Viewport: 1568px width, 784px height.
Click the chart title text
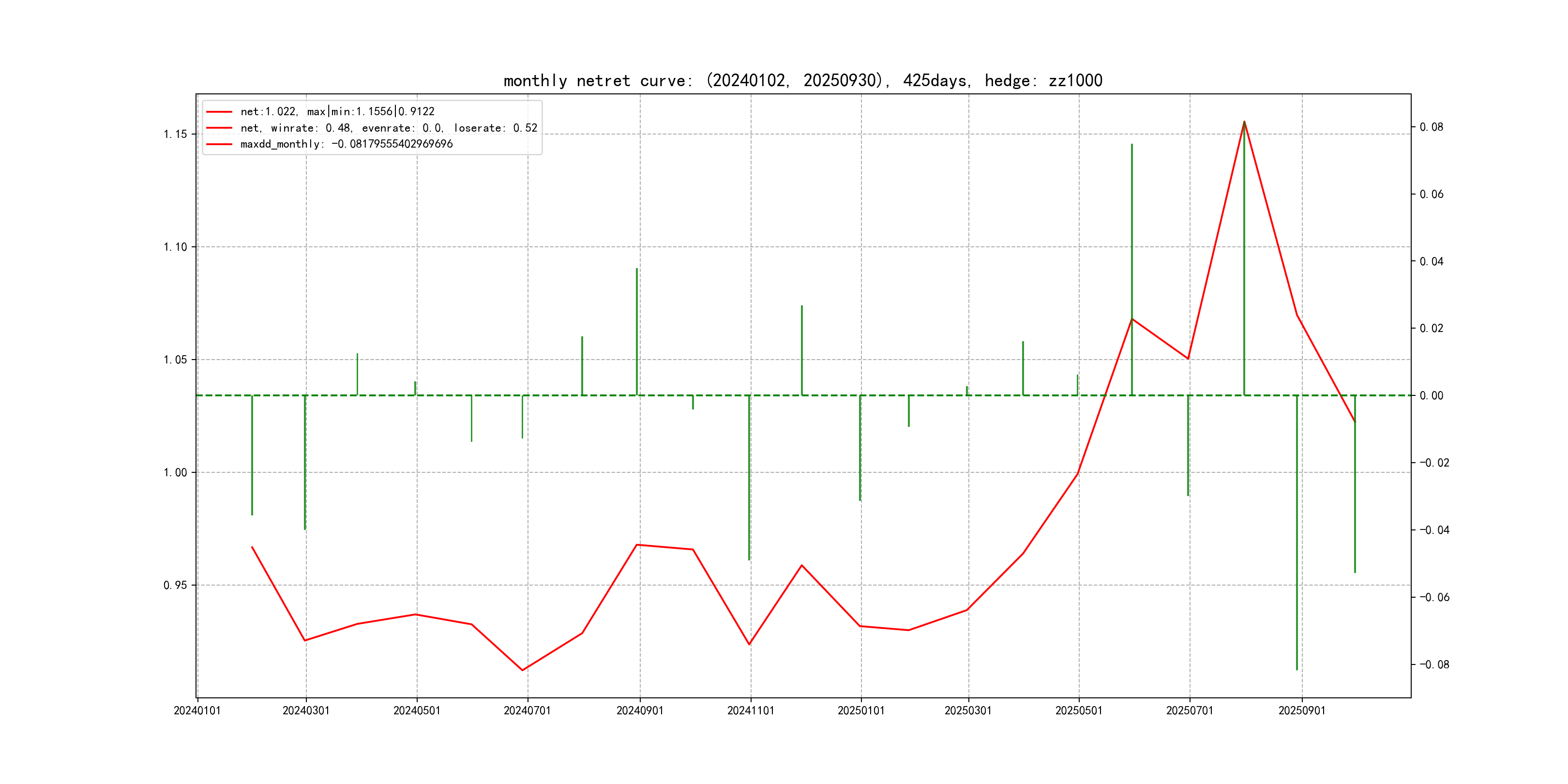coord(802,80)
